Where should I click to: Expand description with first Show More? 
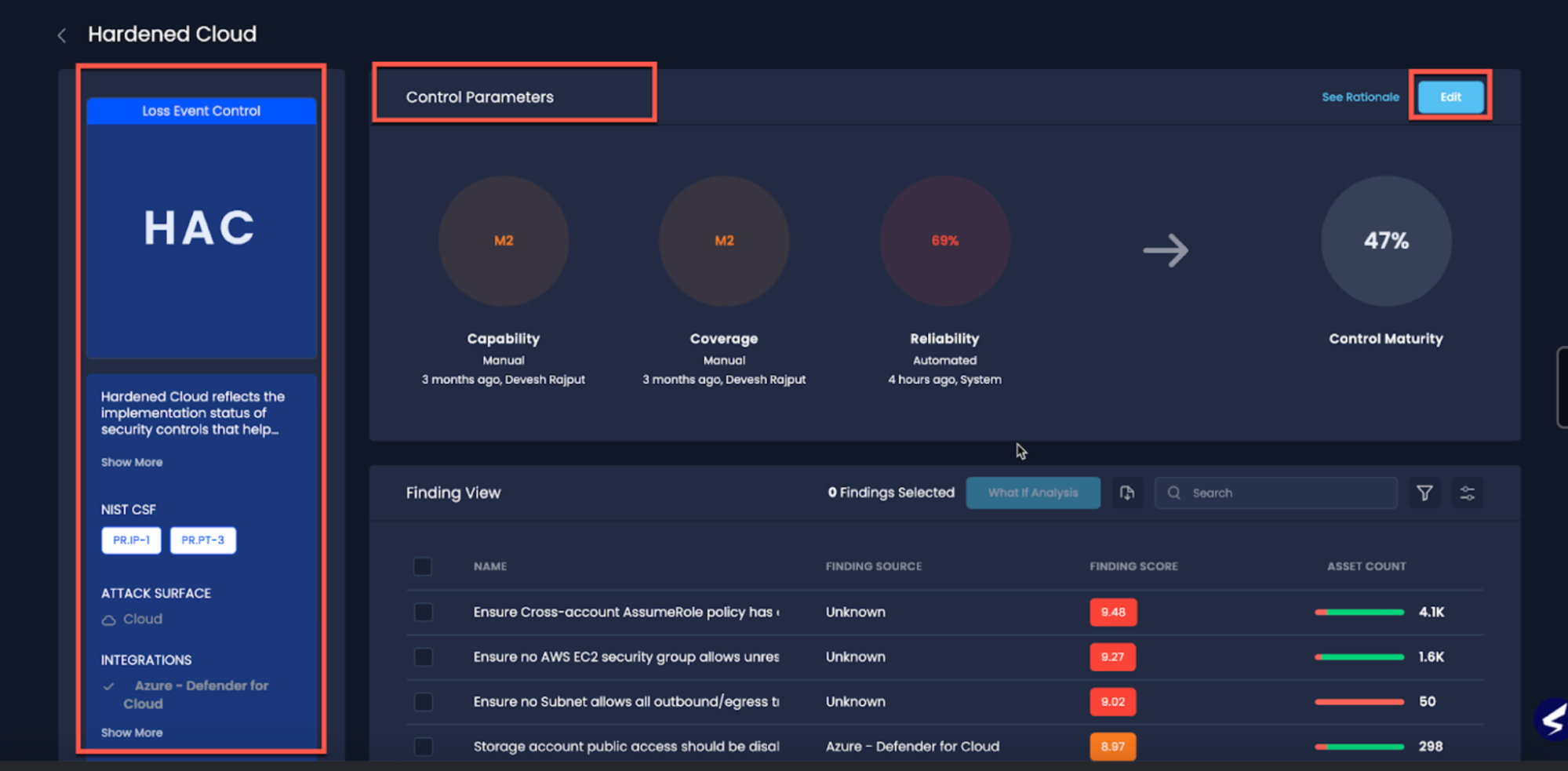pyautogui.click(x=132, y=462)
